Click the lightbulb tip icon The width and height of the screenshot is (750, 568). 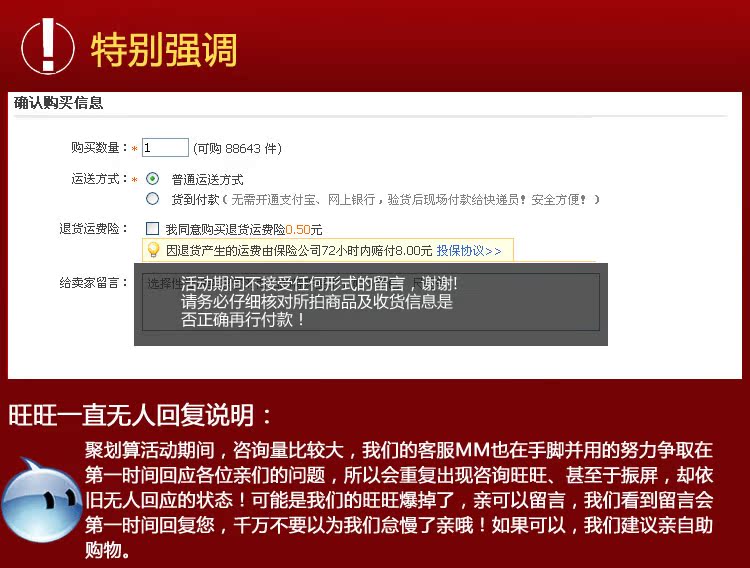154,250
